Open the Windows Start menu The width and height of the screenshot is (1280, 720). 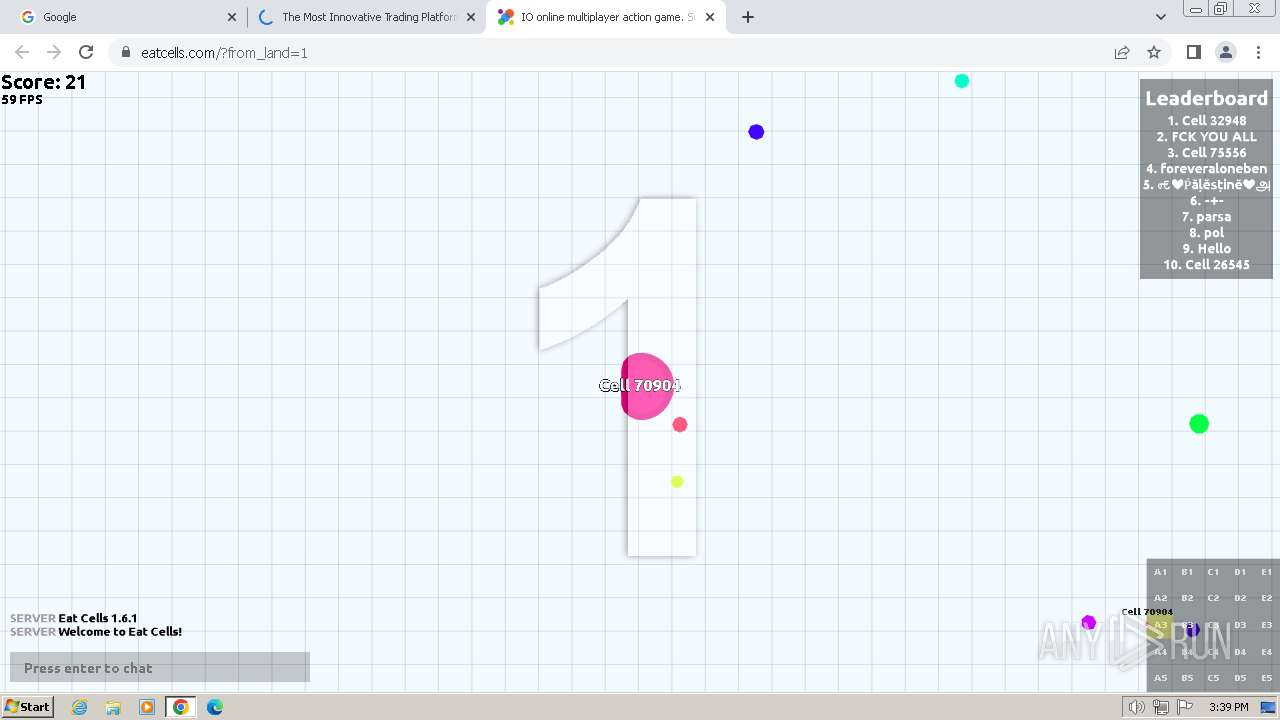click(x=27, y=707)
